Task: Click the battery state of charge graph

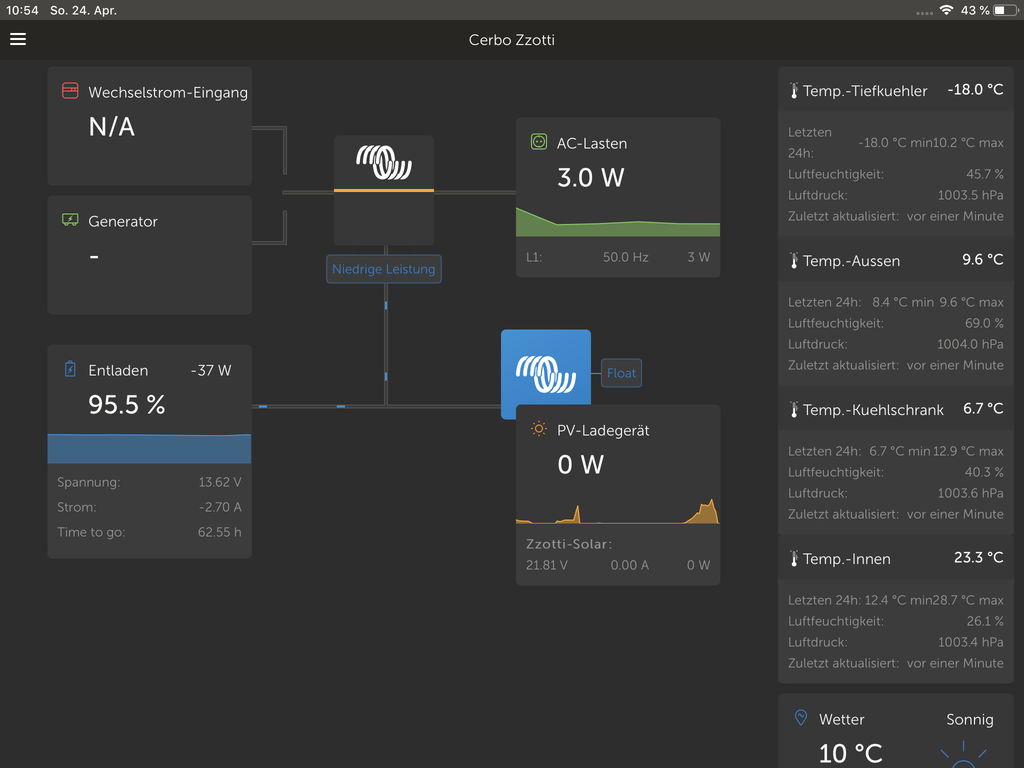Action: coord(150,449)
